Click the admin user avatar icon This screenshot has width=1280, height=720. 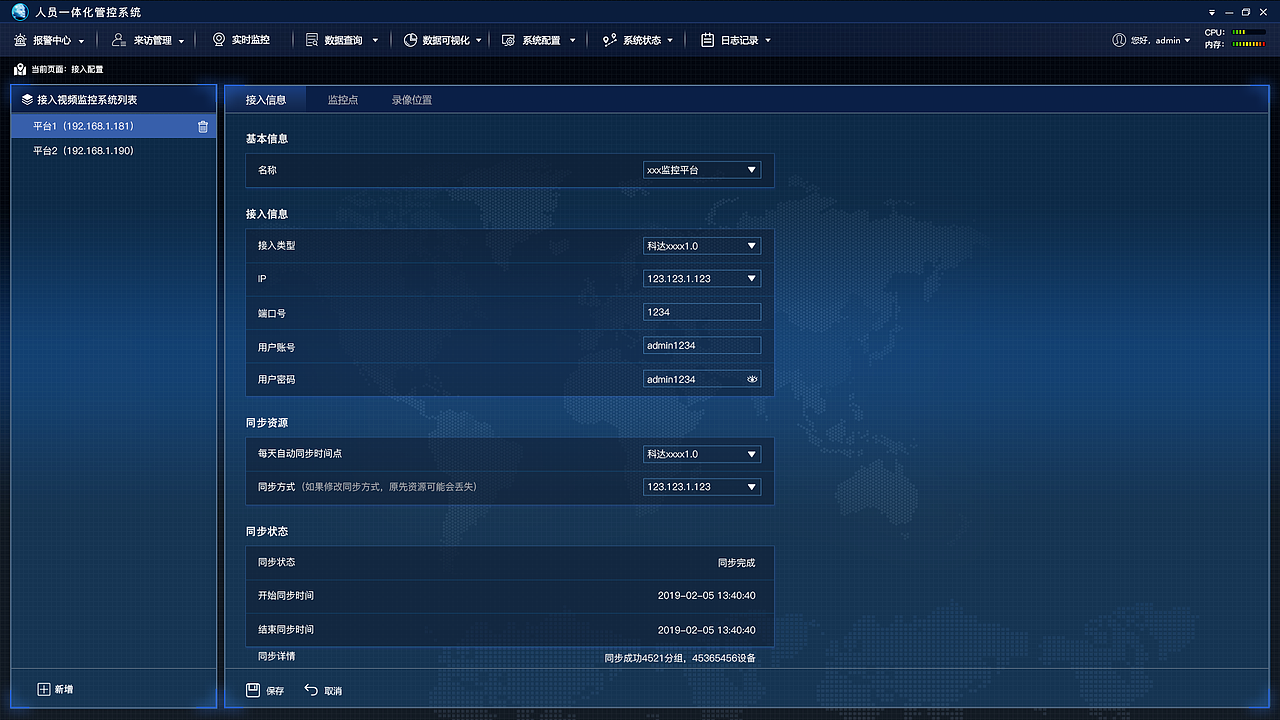1119,40
